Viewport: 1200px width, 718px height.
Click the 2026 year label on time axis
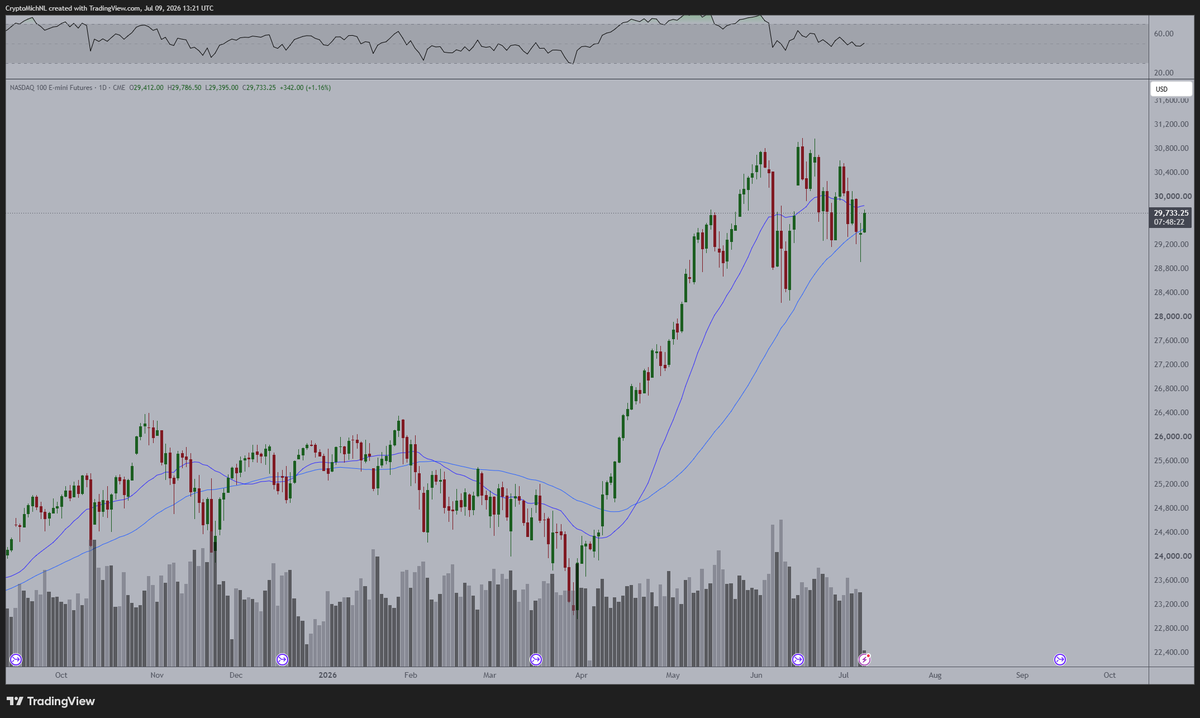tap(327, 675)
